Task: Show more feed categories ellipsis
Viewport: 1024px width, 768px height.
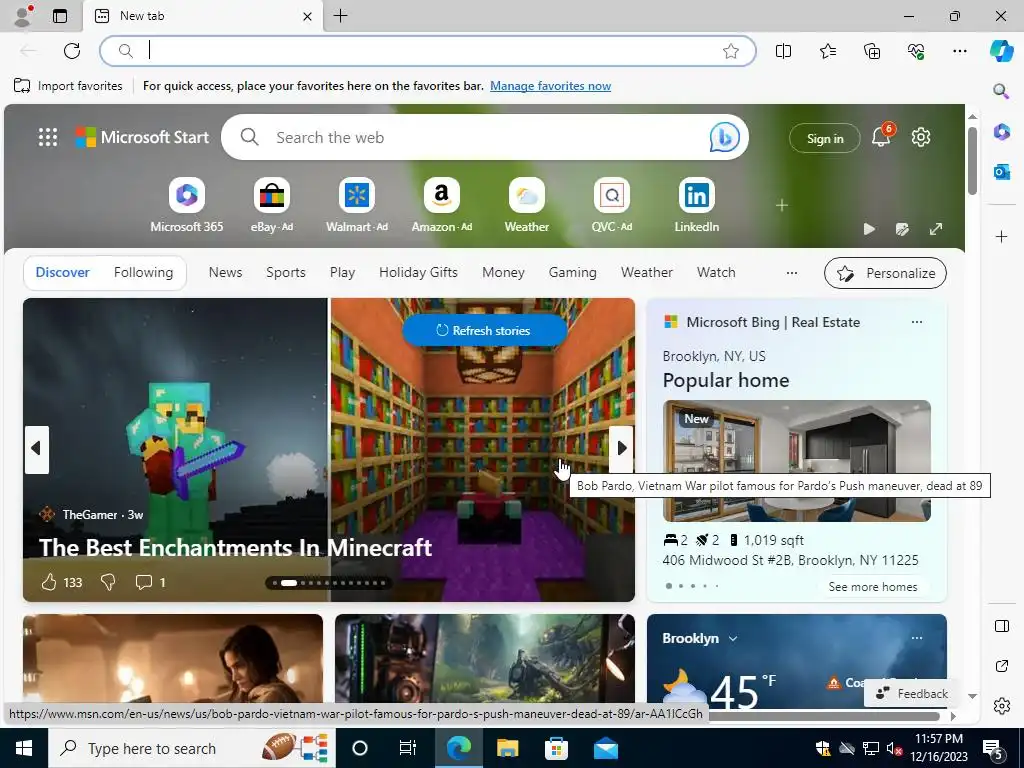Action: click(x=792, y=273)
